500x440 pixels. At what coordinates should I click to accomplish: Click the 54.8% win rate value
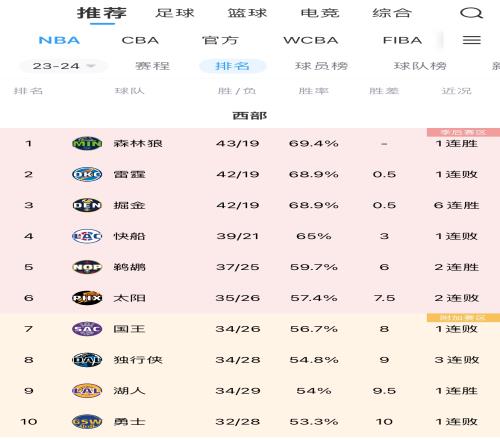tap(314, 360)
